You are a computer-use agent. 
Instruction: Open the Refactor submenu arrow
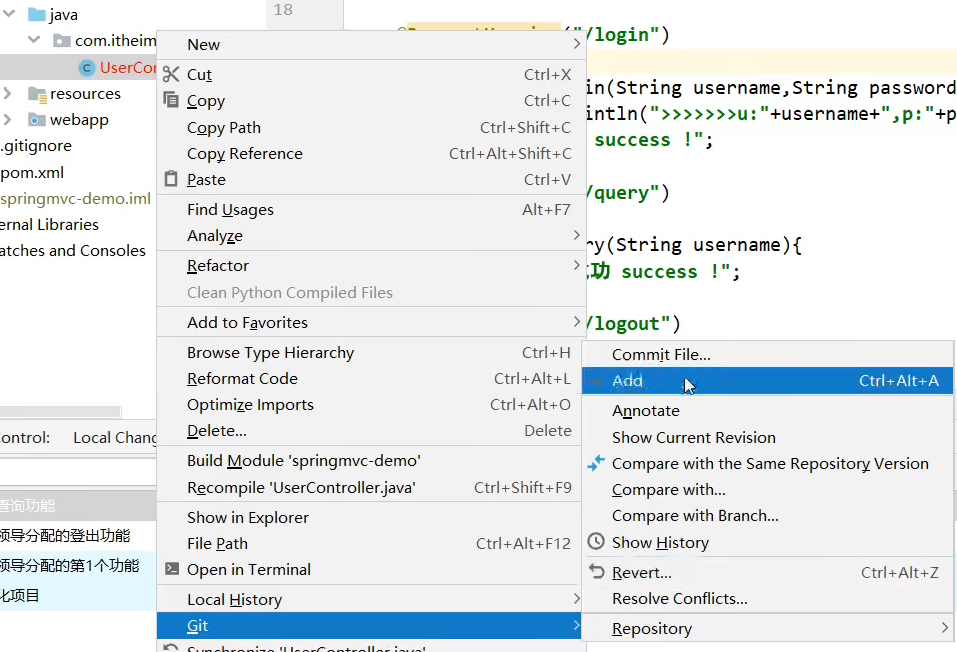tap(576, 265)
